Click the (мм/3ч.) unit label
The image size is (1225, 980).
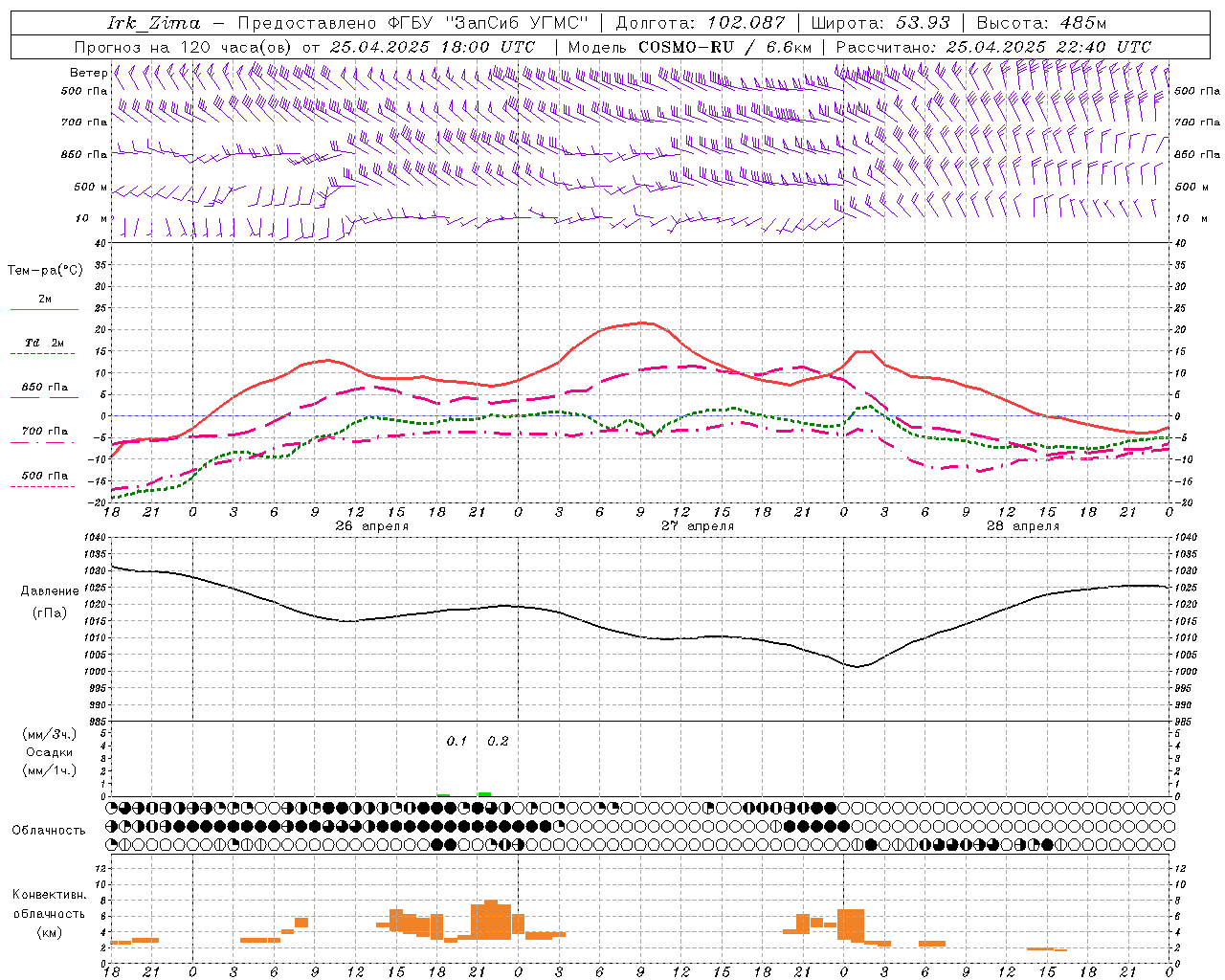tap(50, 735)
